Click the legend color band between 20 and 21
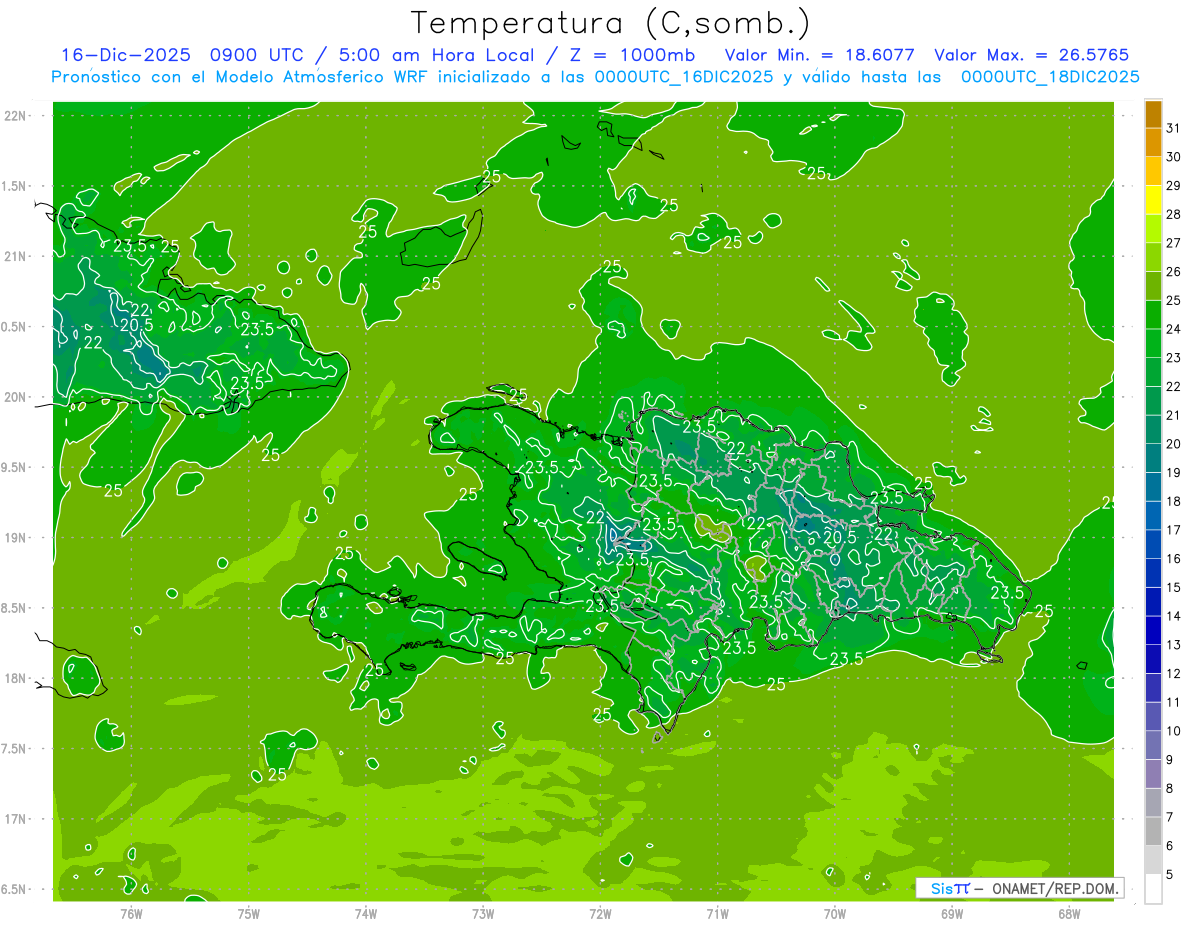 [x=1154, y=430]
